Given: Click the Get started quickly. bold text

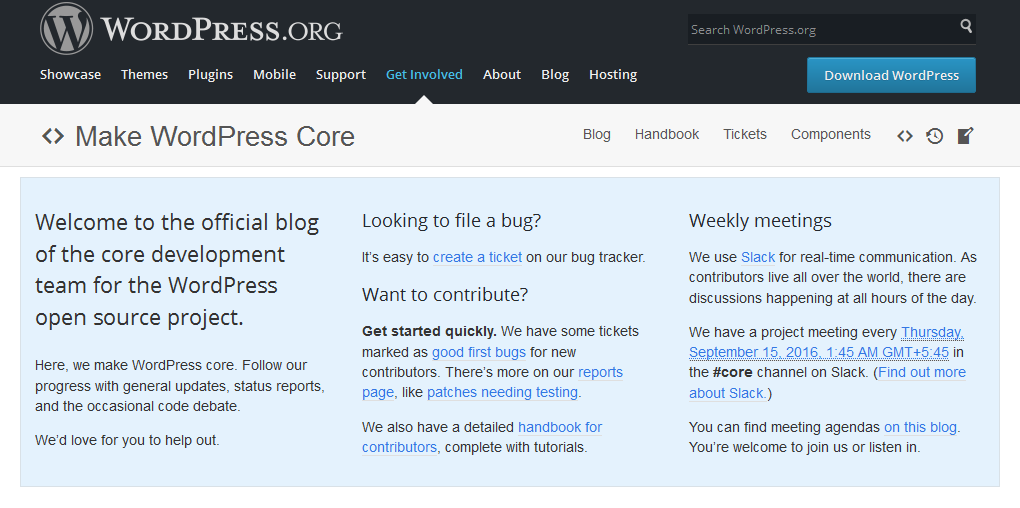Looking at the screenshot, I should (429, 331).
